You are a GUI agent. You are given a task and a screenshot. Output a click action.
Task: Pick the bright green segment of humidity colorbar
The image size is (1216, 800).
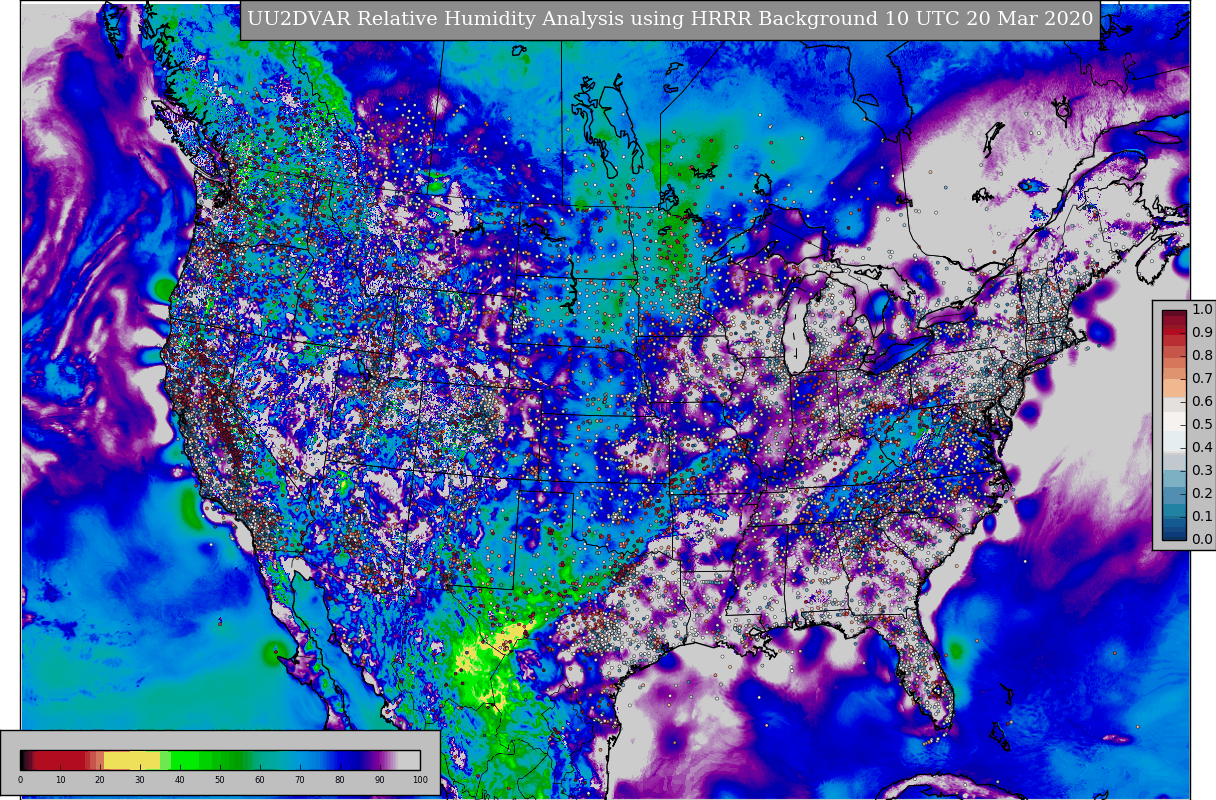tap(185, 760)
